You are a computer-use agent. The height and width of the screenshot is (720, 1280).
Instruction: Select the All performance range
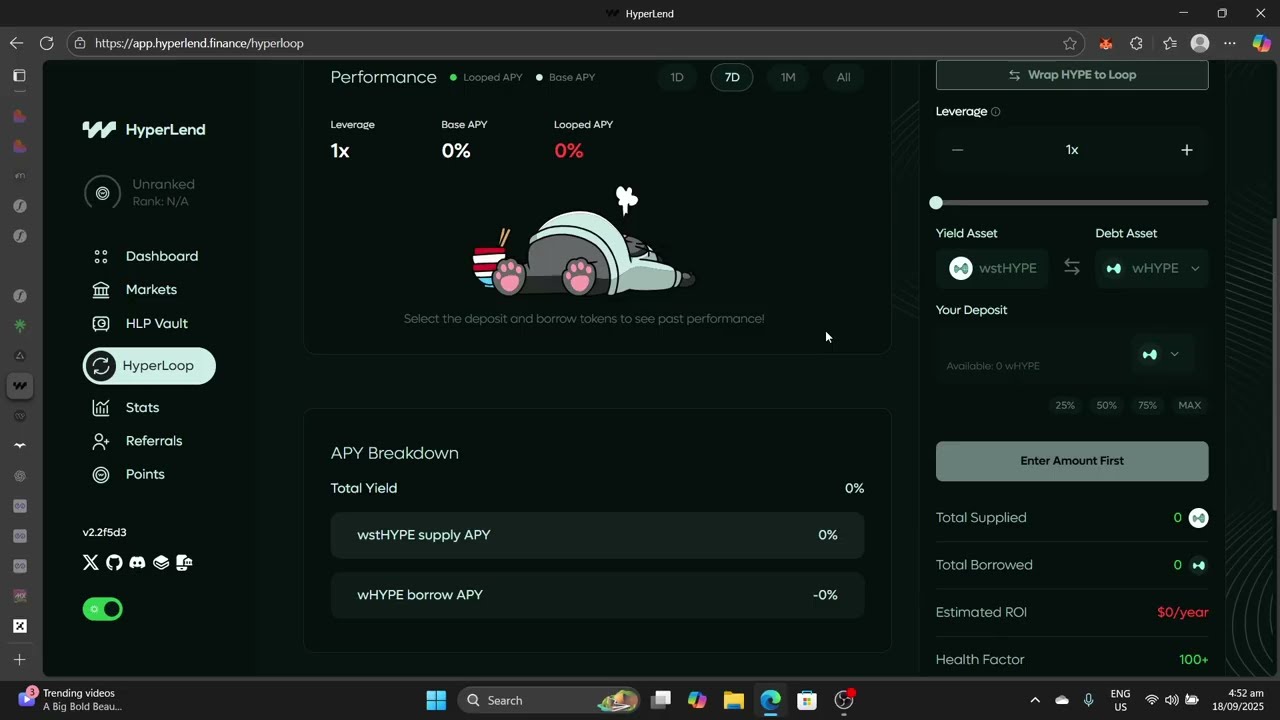point(843,77)
